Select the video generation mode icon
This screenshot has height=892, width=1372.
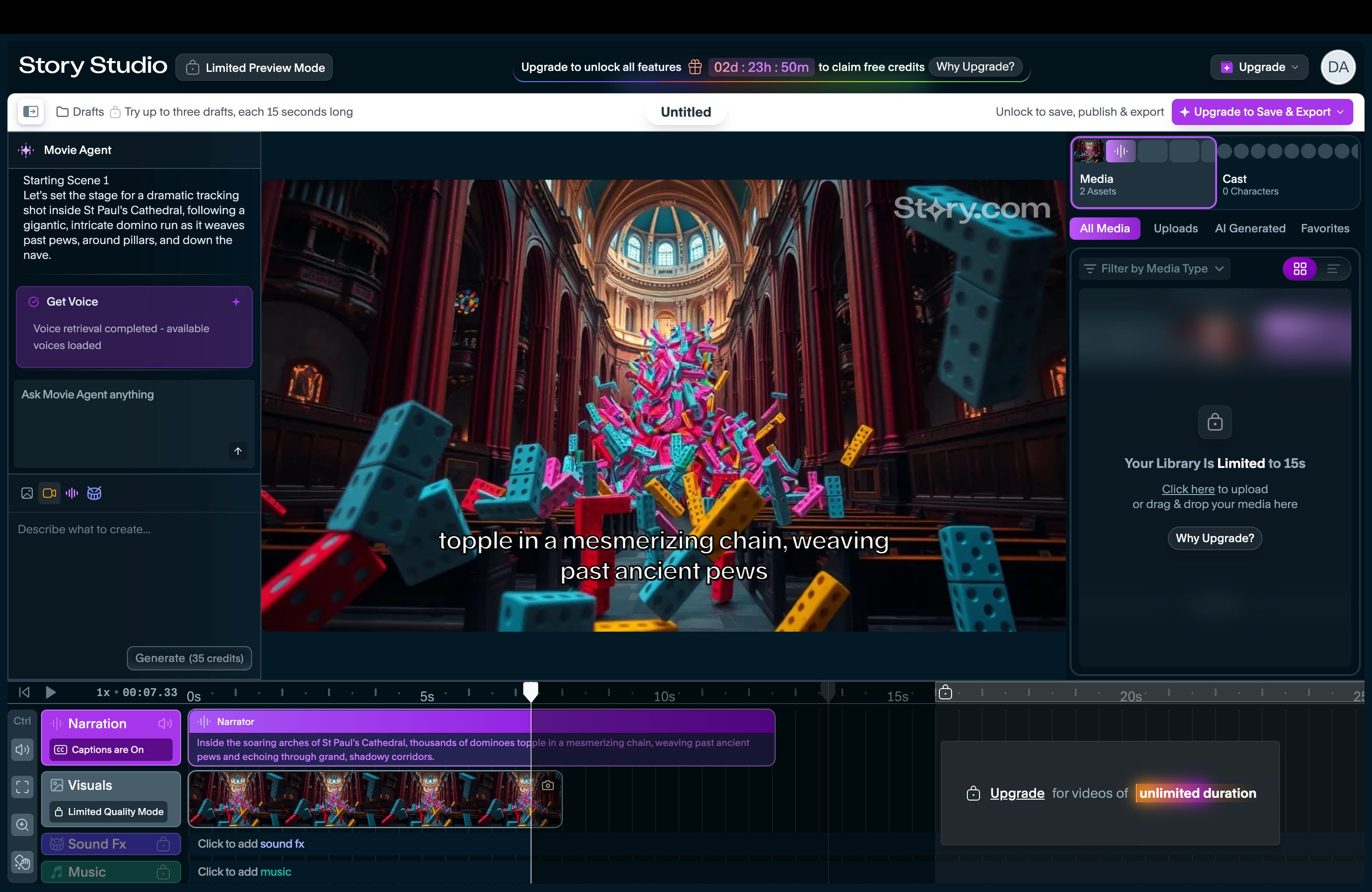(49, 493)
